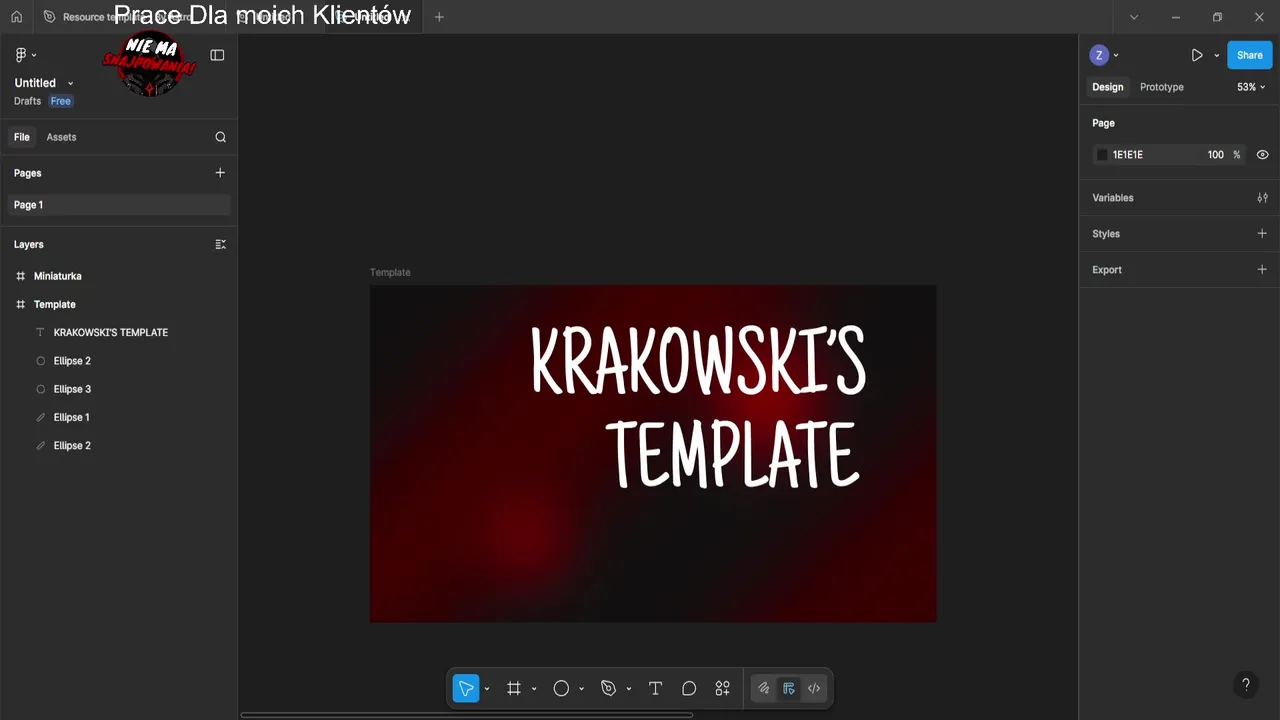
Task: Expand the Pen tool options arrow
Action: (628, 689)
